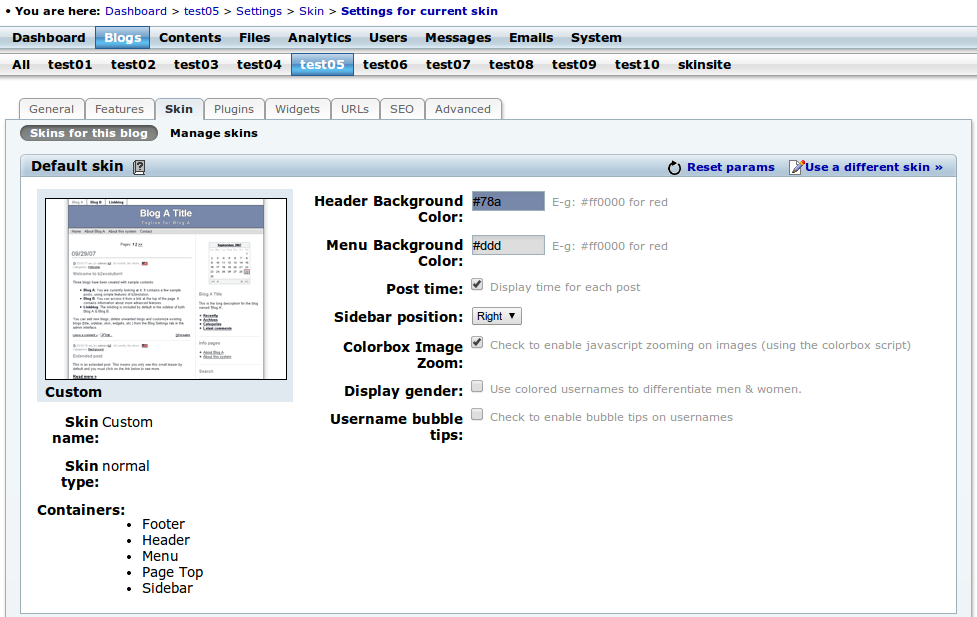The image size is (977, 617).
Task: Open the Features tab
Action: 120,109
